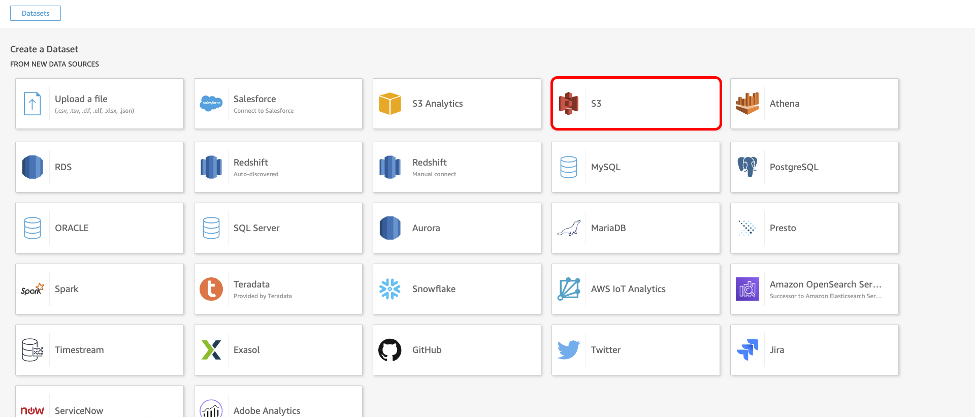Click the RDS label text
Viewport: 977px width, 418px height.
pyautogui.click(x=63, y=167)
